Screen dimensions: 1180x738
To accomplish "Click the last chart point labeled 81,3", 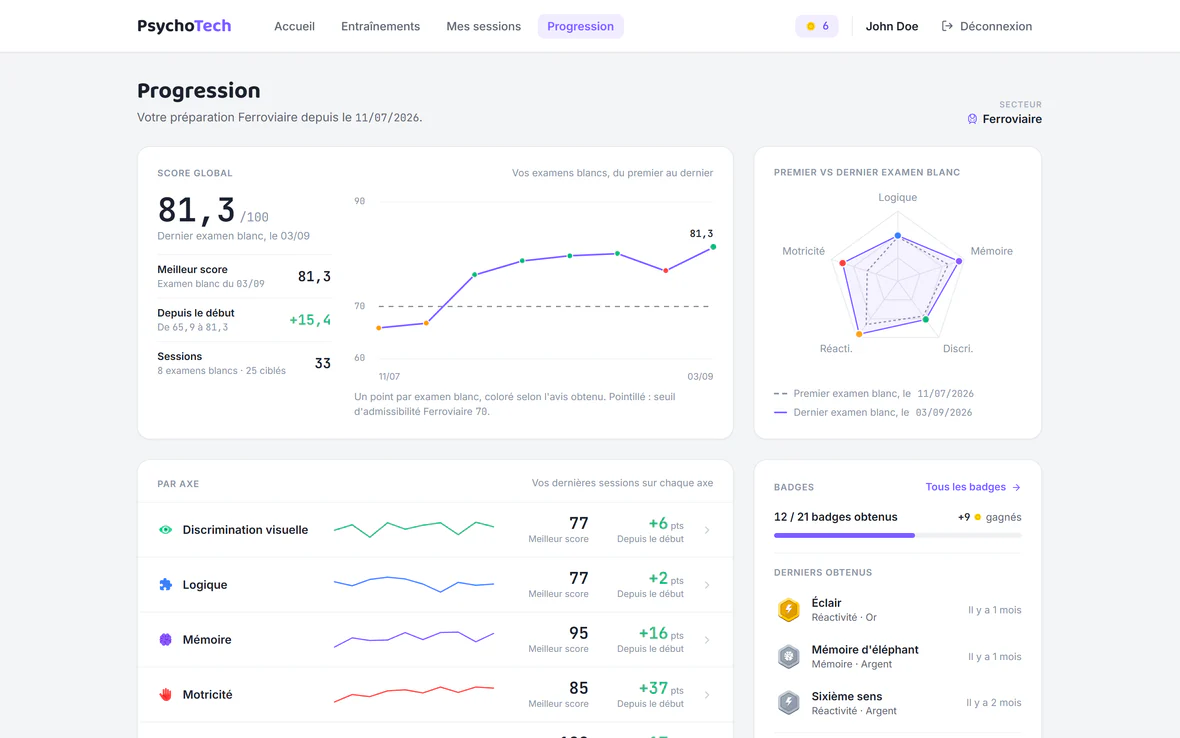I will pos(713,247).
